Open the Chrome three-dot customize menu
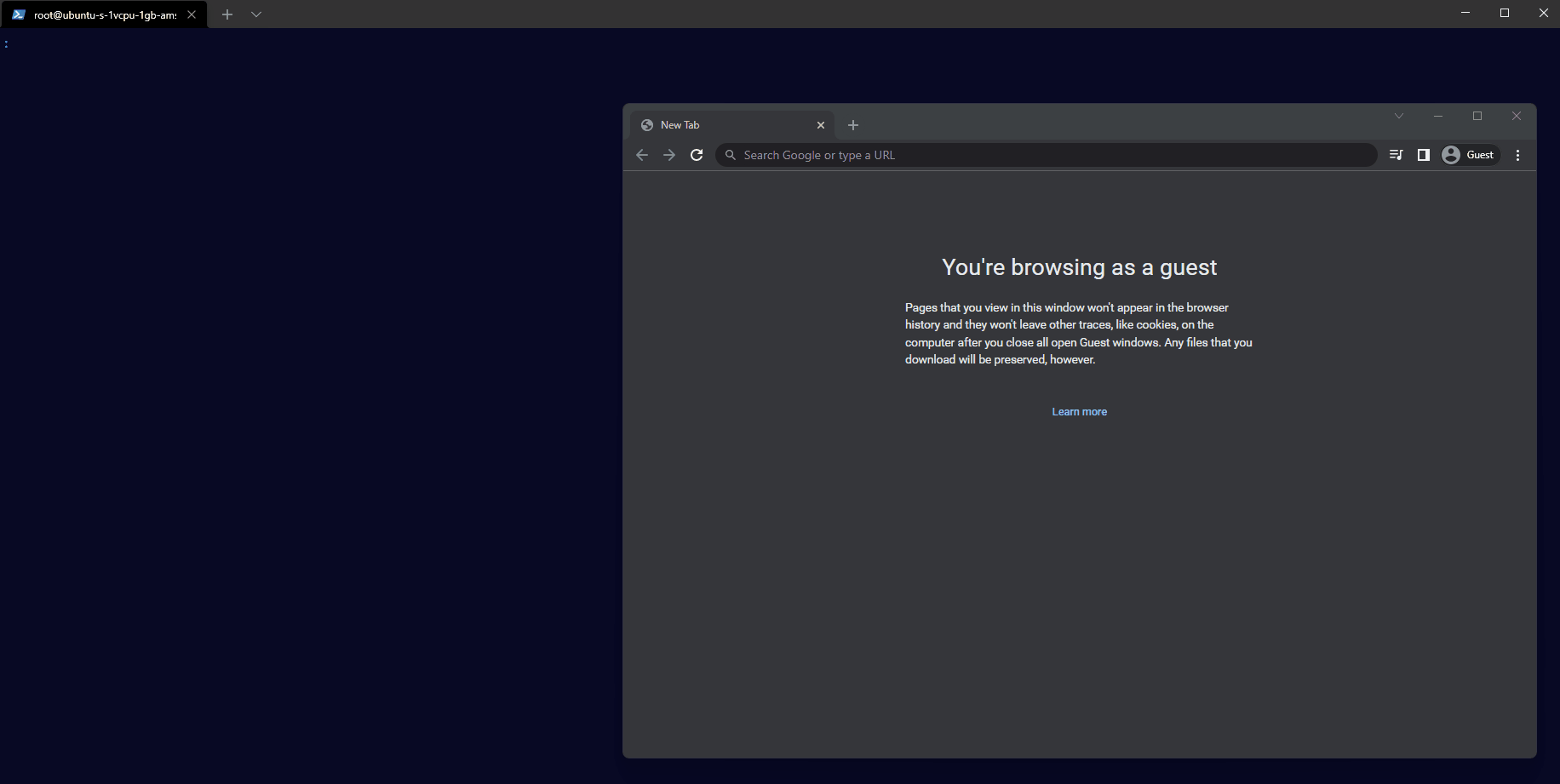This screenshot has width=1560, height=784. coord(1517,154)
